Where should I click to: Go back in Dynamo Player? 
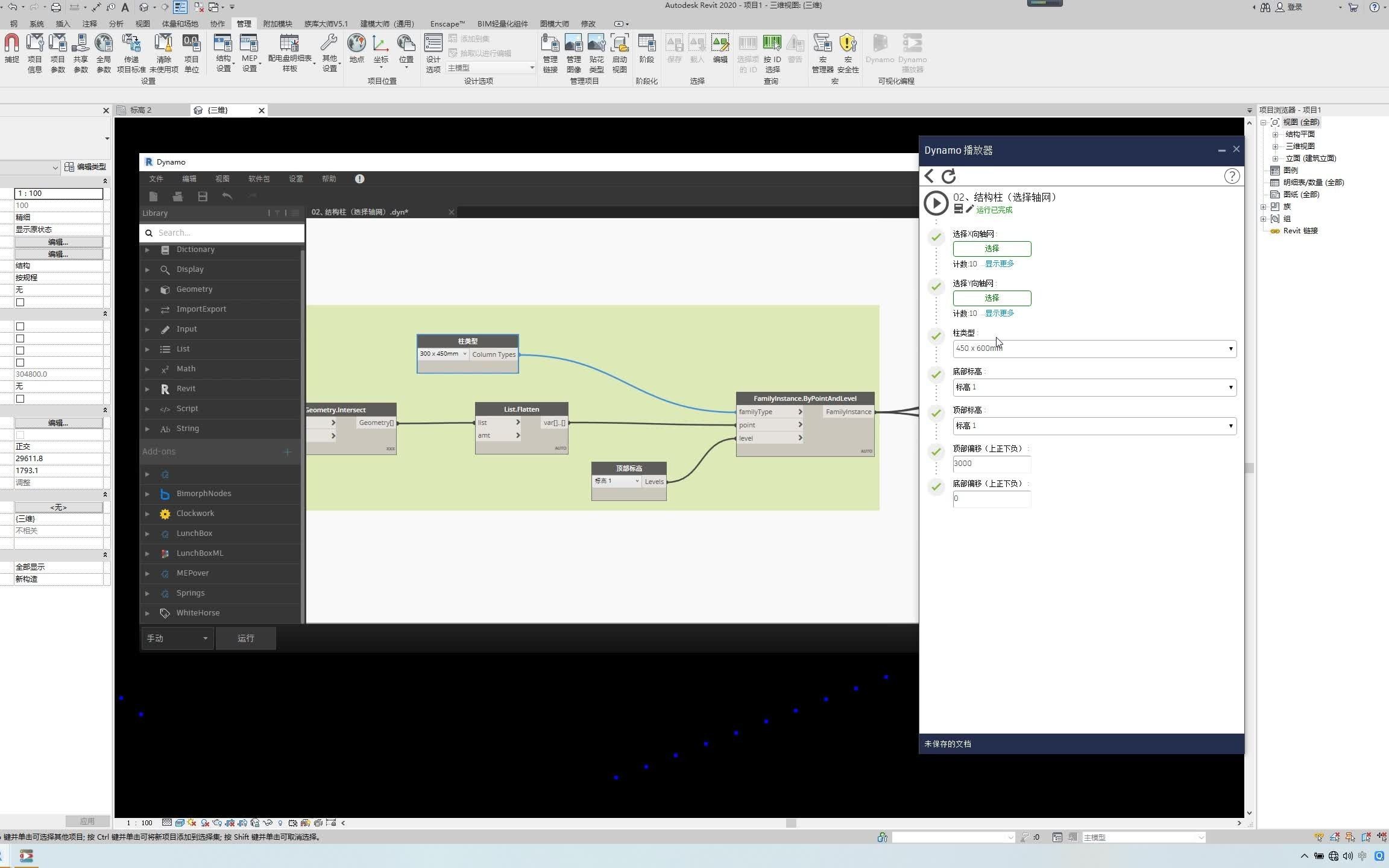(929, 176)
